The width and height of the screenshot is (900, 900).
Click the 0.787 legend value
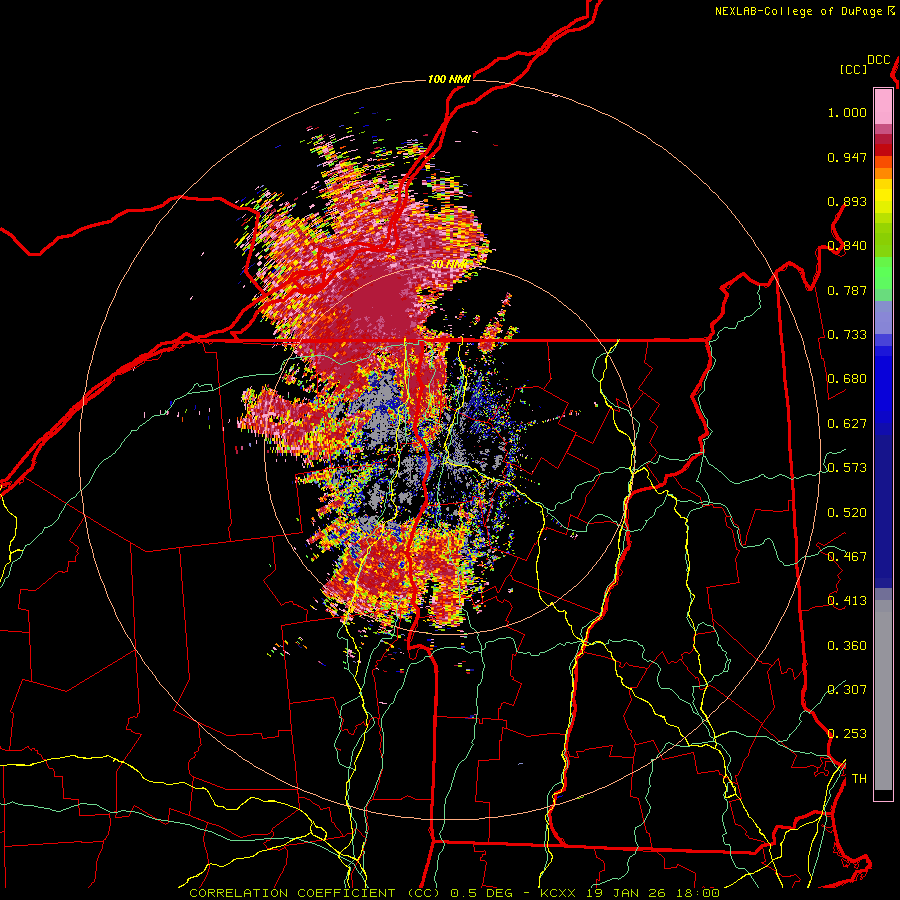847,290
